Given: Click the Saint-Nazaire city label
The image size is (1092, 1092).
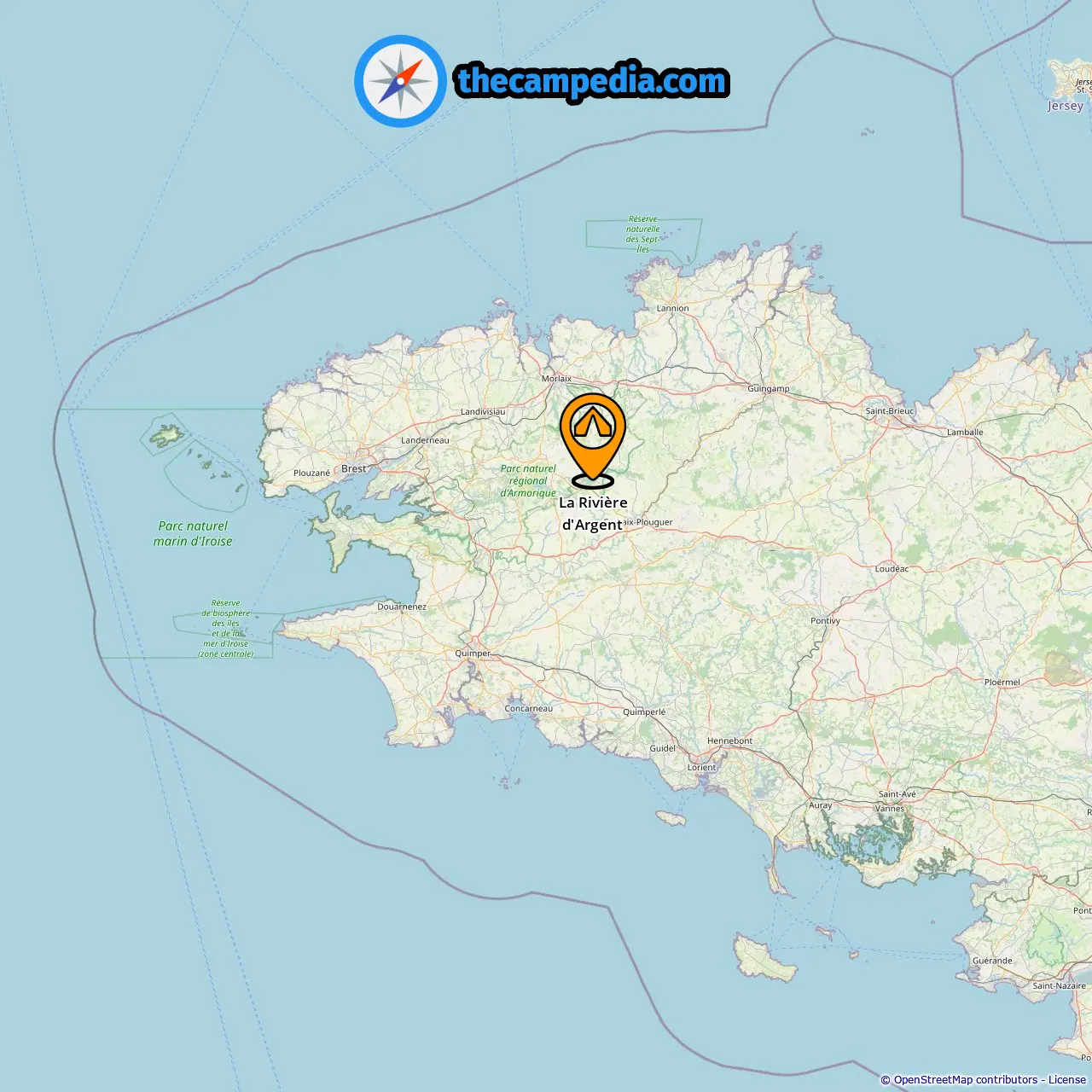Looking at the screenshot, I should point(1060,985).
